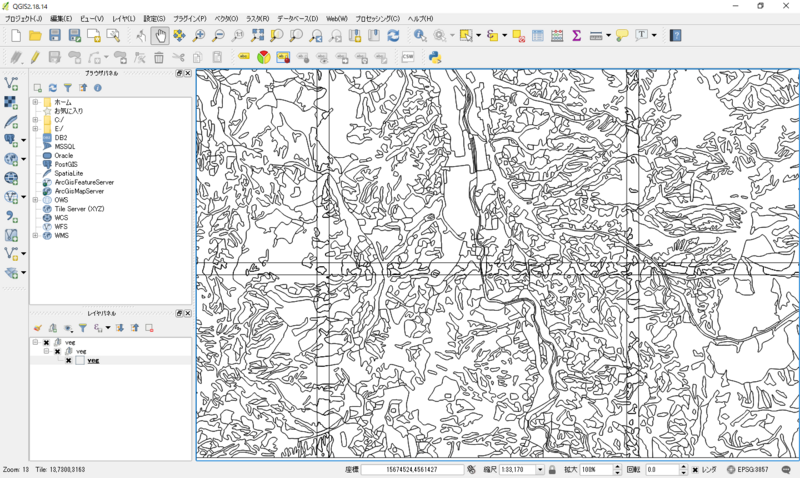Open the プロセッシング(C) menu
800x478 pixels.
378,18
